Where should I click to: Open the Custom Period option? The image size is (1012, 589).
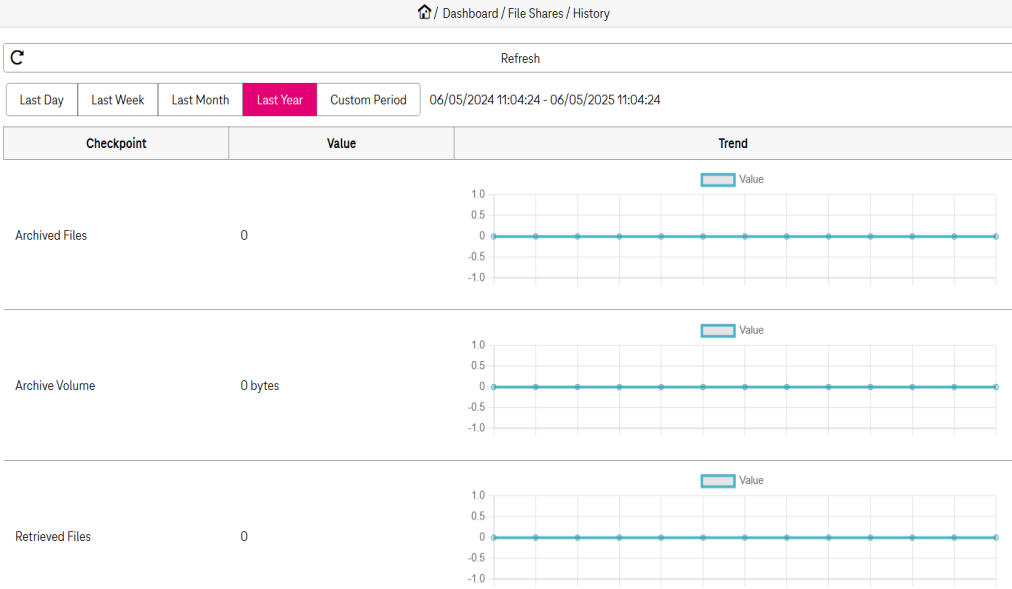(x=368, y=100)
